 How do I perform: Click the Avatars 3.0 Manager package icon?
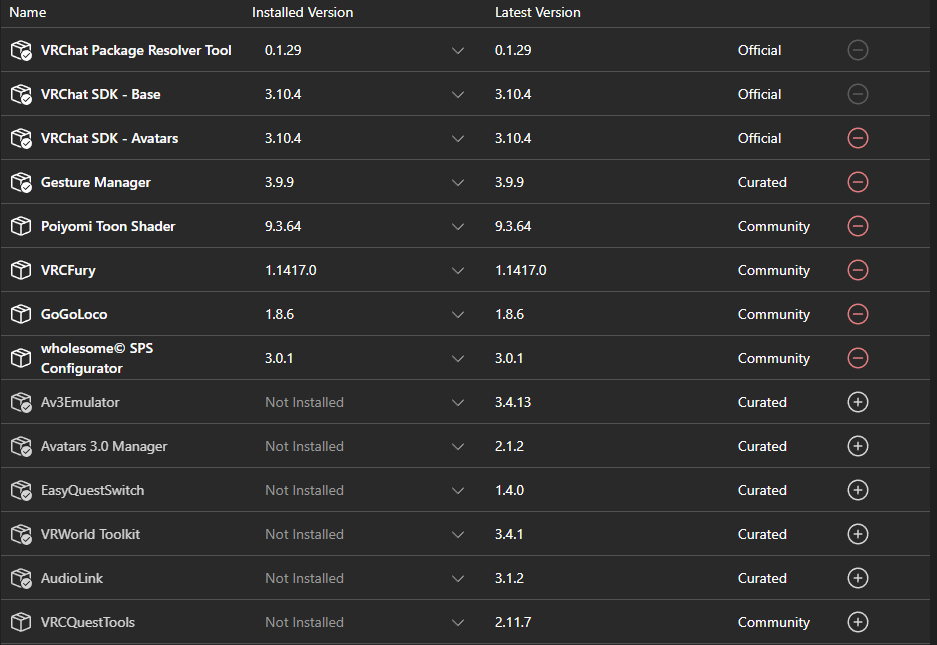(21, 446)
